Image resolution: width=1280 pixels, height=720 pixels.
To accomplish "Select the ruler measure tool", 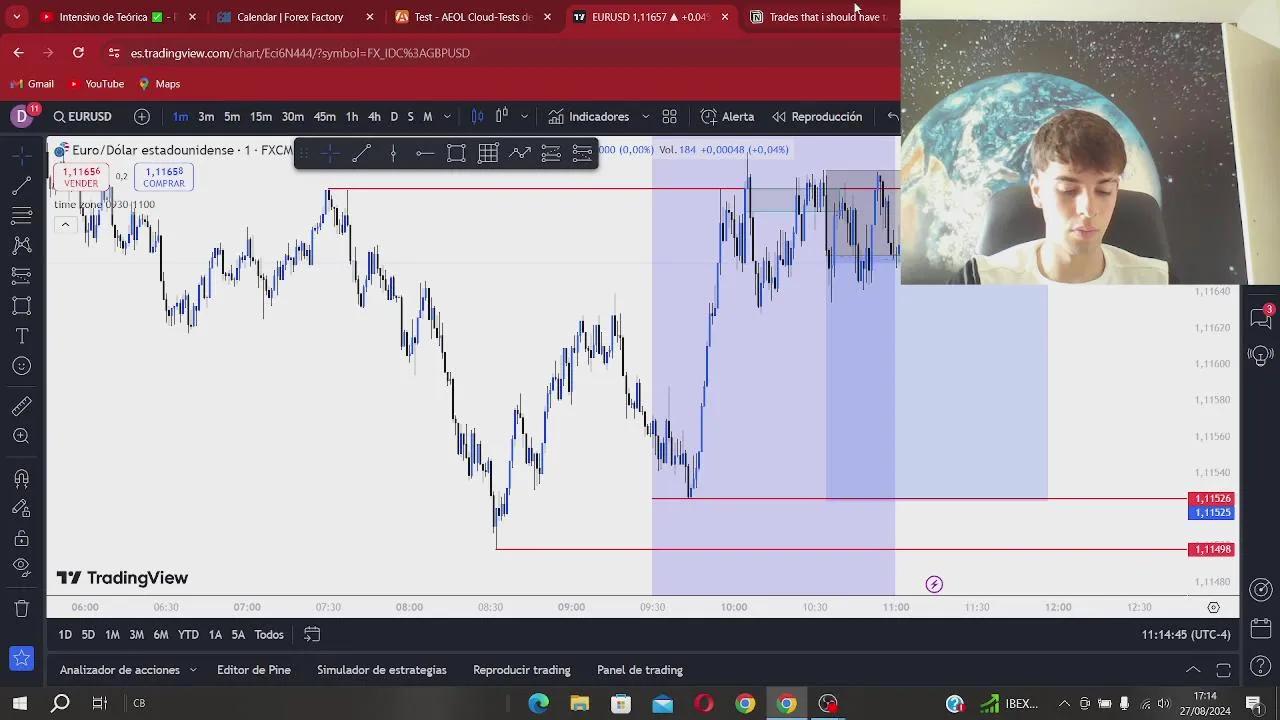I will 21,406.
